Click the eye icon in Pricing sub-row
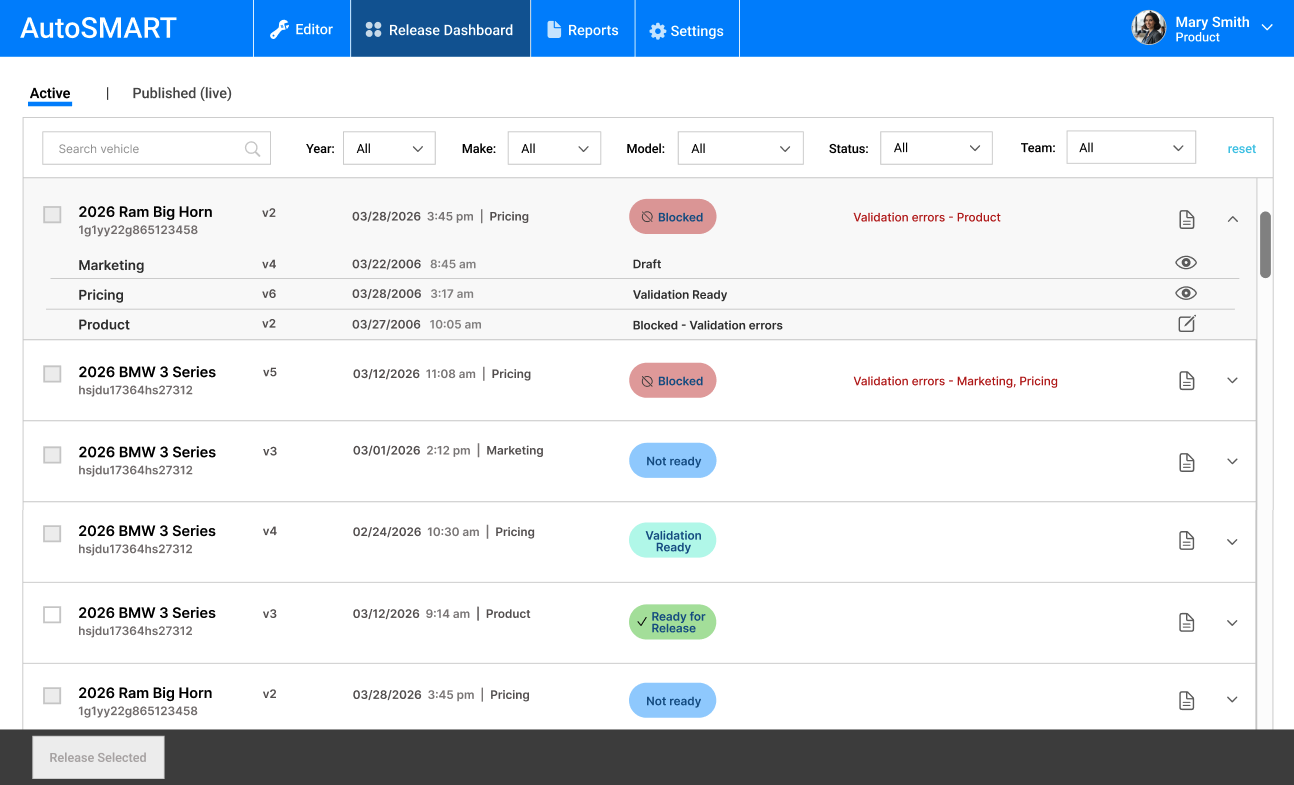This screenshot has width=1294, height=785. [1186, 293]
